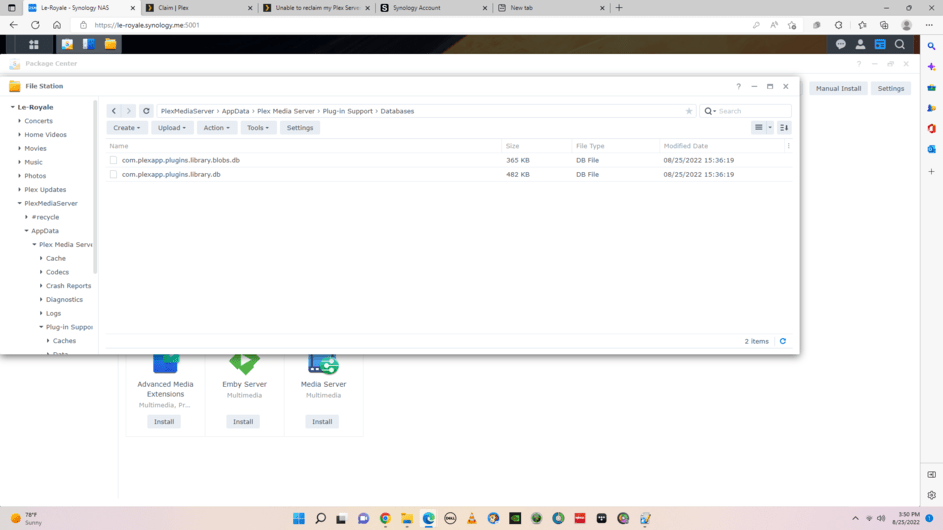Expand the Movies folder arrow
943x530 pixels.
point(20,148)
